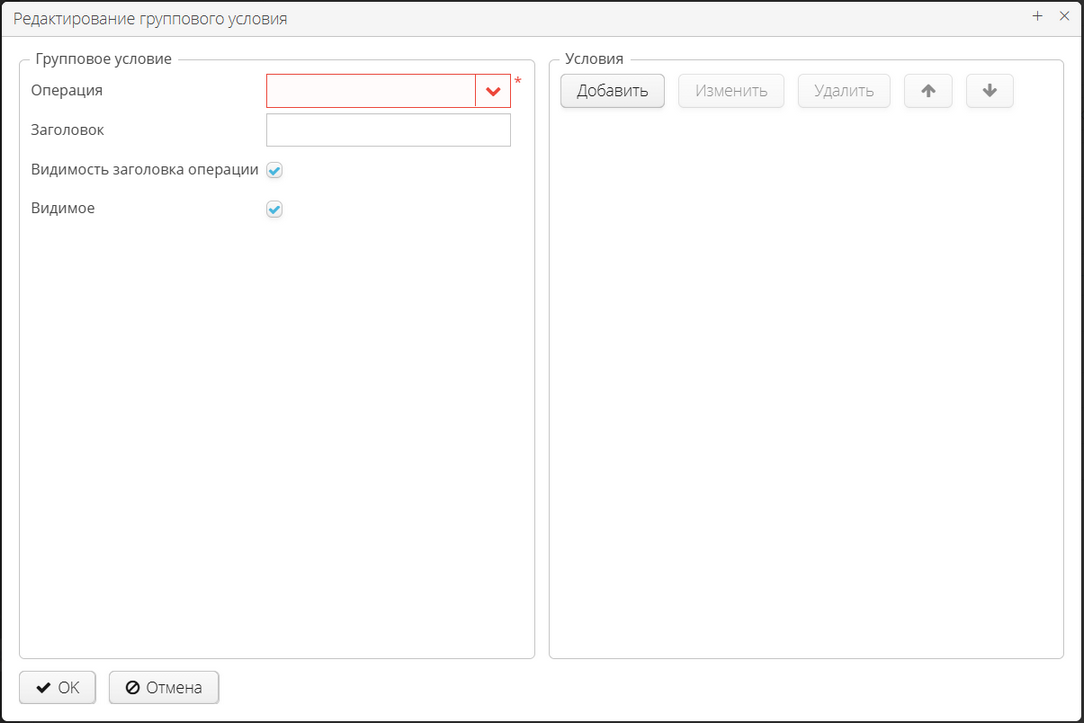Viewport: 1084px width, 723px height.
Task: Click the disabled Изменить button
Action: [731, 90]
